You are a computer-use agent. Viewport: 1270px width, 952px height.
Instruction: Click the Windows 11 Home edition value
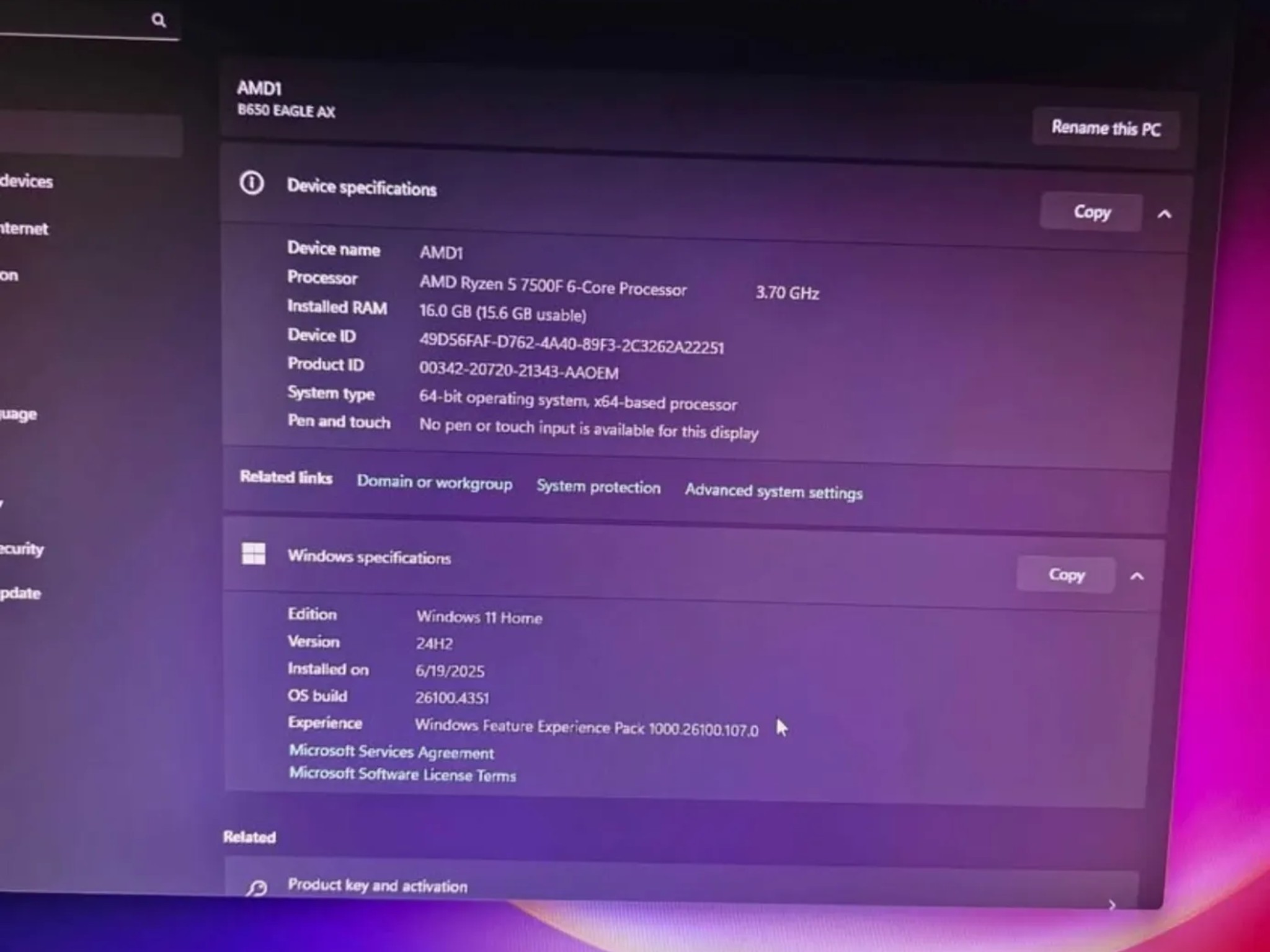pos(479,617)
